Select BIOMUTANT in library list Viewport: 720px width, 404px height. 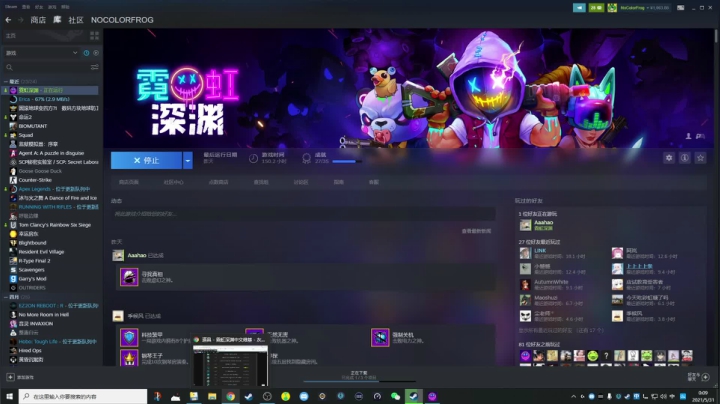tap(33, 126)
